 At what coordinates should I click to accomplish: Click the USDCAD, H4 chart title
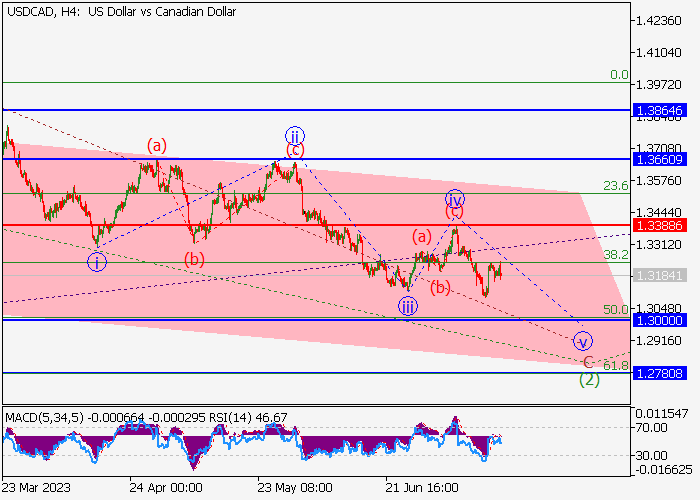[121, 12]
